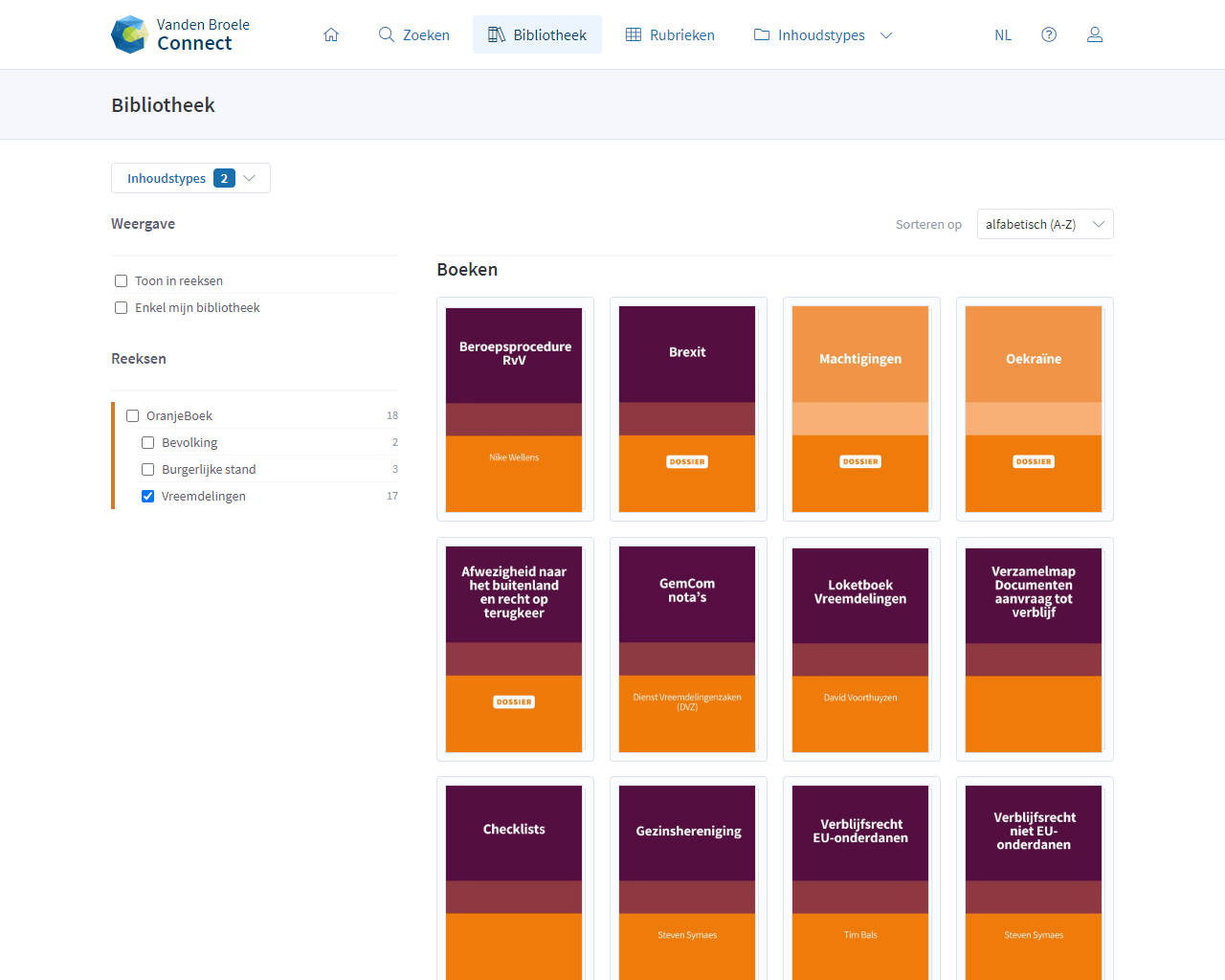This screenshot has height=980, width=1225.
Task: Expand the Inhoudstypes chevron in the top navigation
Action: pyautogui.click(x=886, y=35)
